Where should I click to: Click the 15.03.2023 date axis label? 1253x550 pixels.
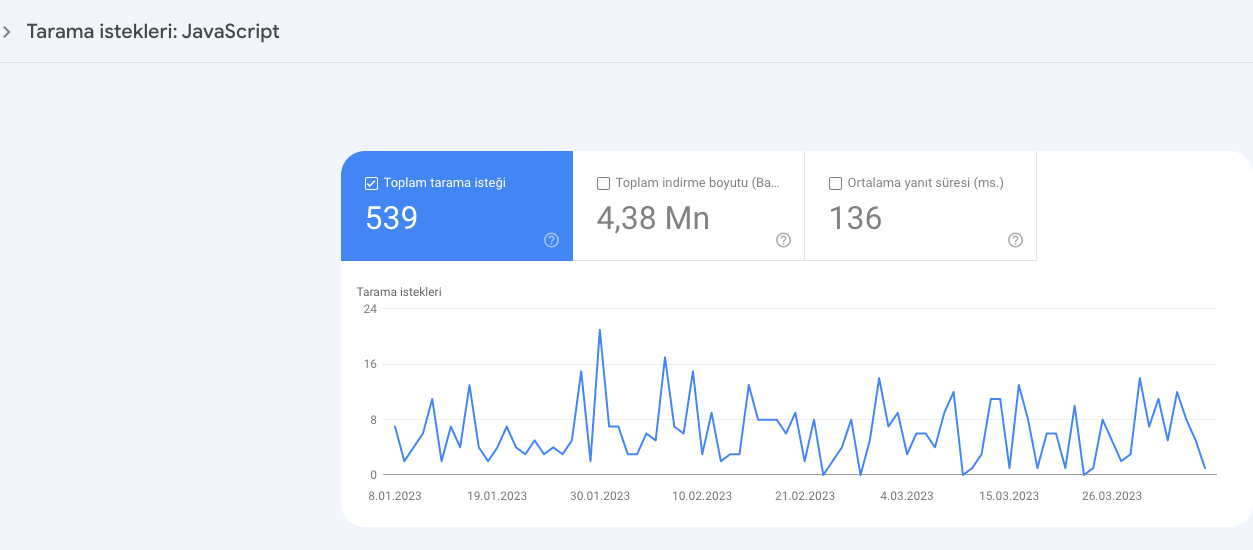click(1008, 496)
